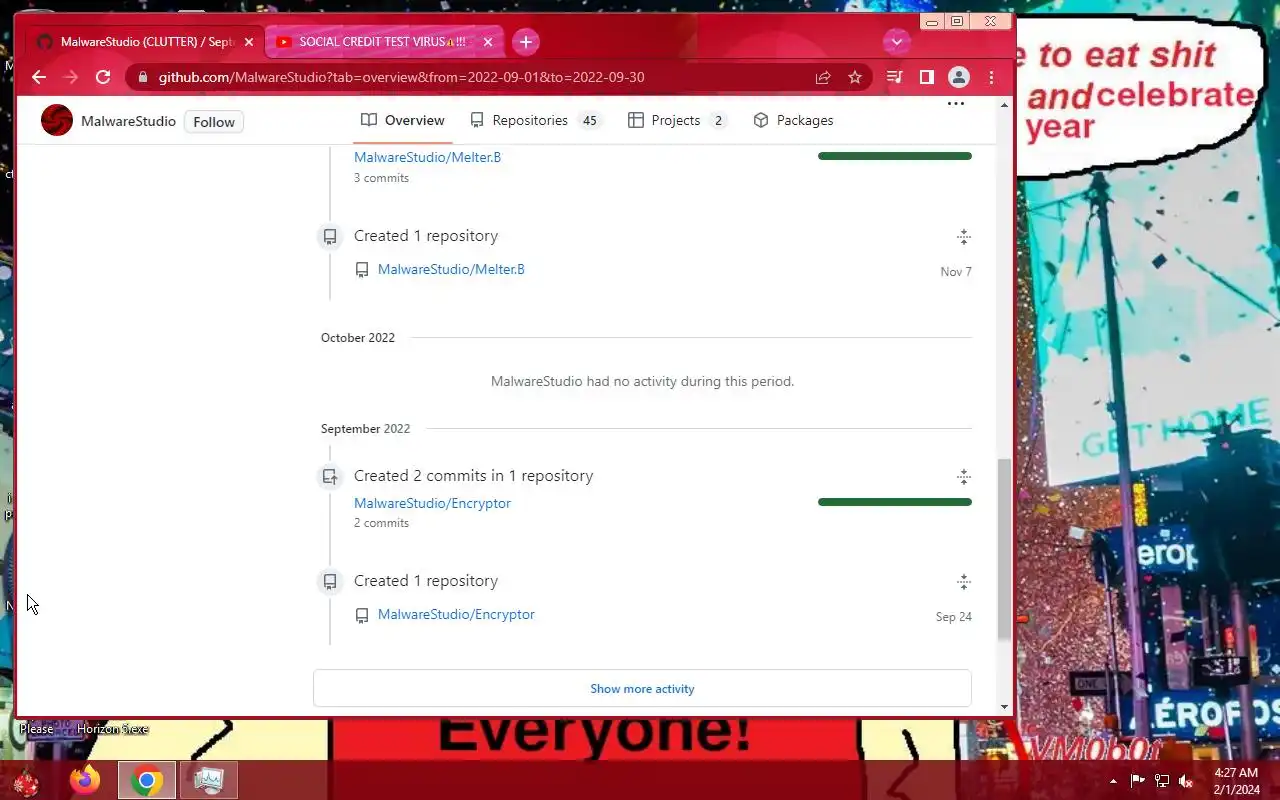Click the Projects count badge 2
This screenshot has width=1280, height=800.
click(718, 121)
